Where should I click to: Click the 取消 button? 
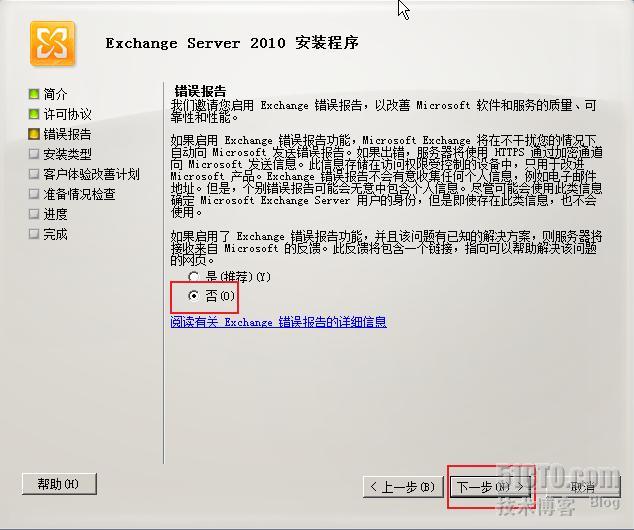coord(582,487)
